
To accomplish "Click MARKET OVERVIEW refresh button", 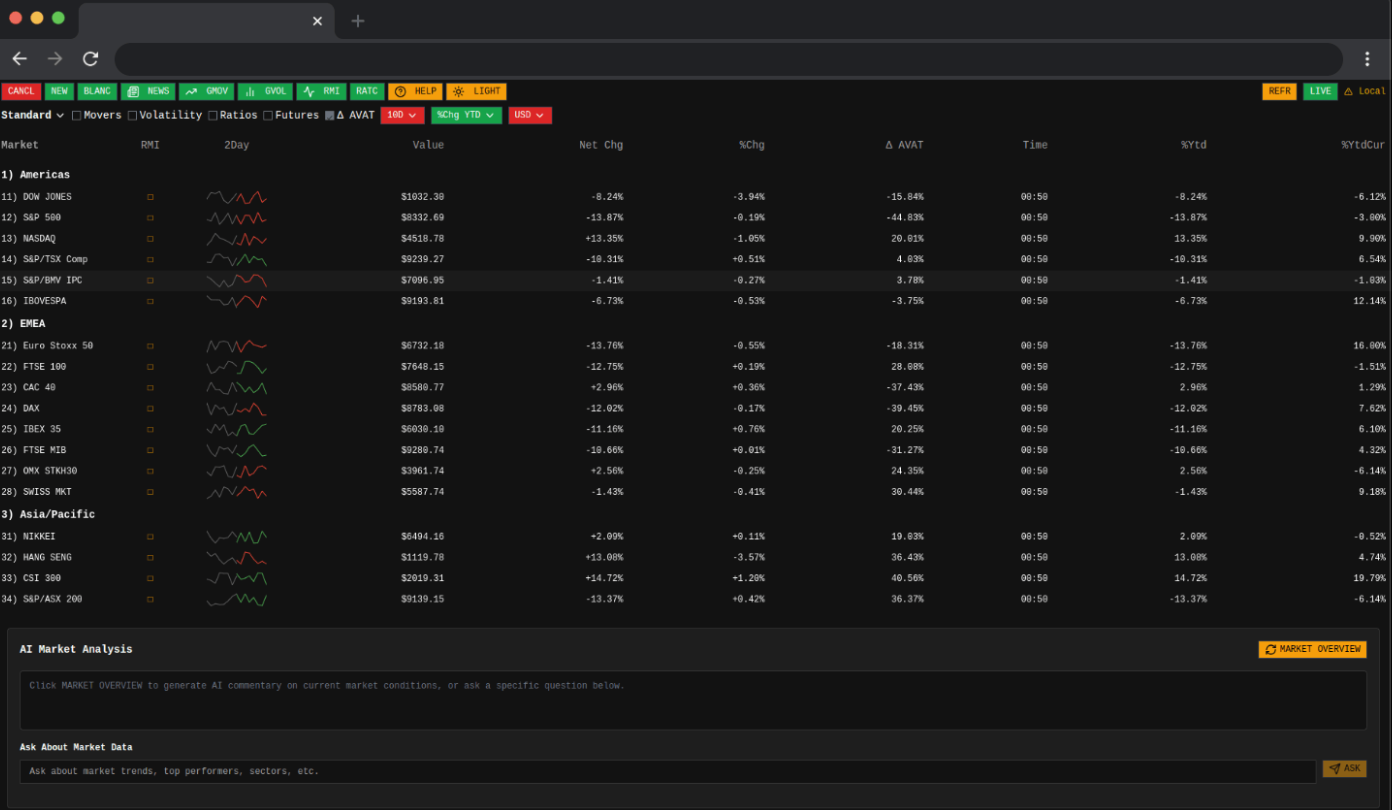I will (1312, 649).
